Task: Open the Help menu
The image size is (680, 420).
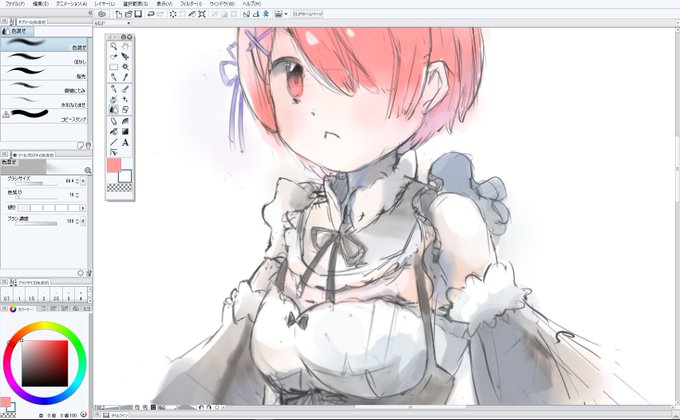Action: [x=252, y=3]
